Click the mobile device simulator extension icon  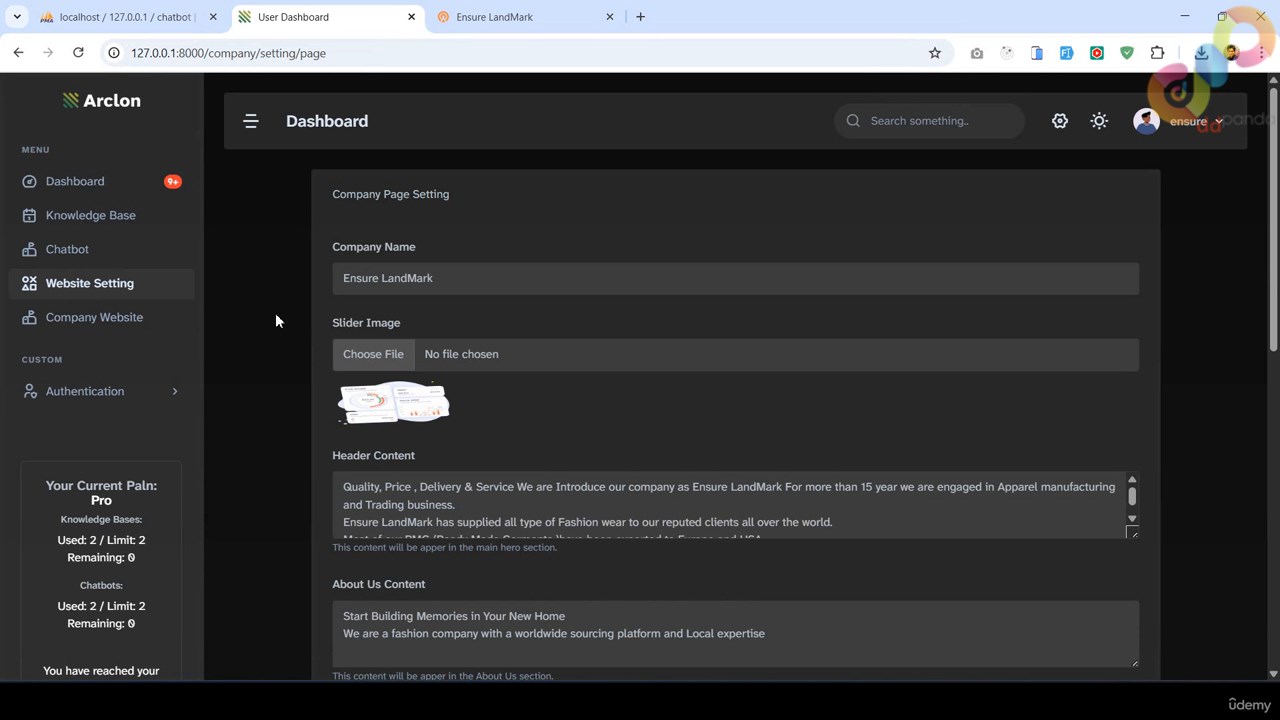(1037, 53)
